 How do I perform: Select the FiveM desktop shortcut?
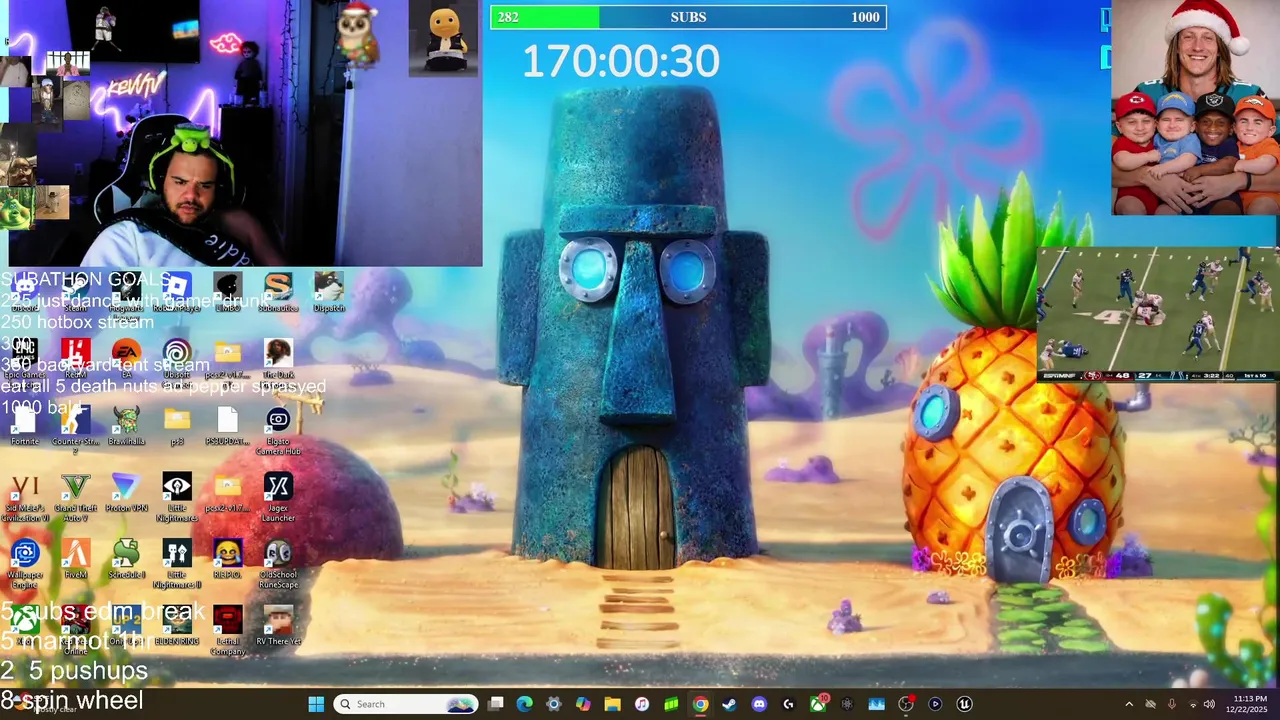click(x=76, y=559)
